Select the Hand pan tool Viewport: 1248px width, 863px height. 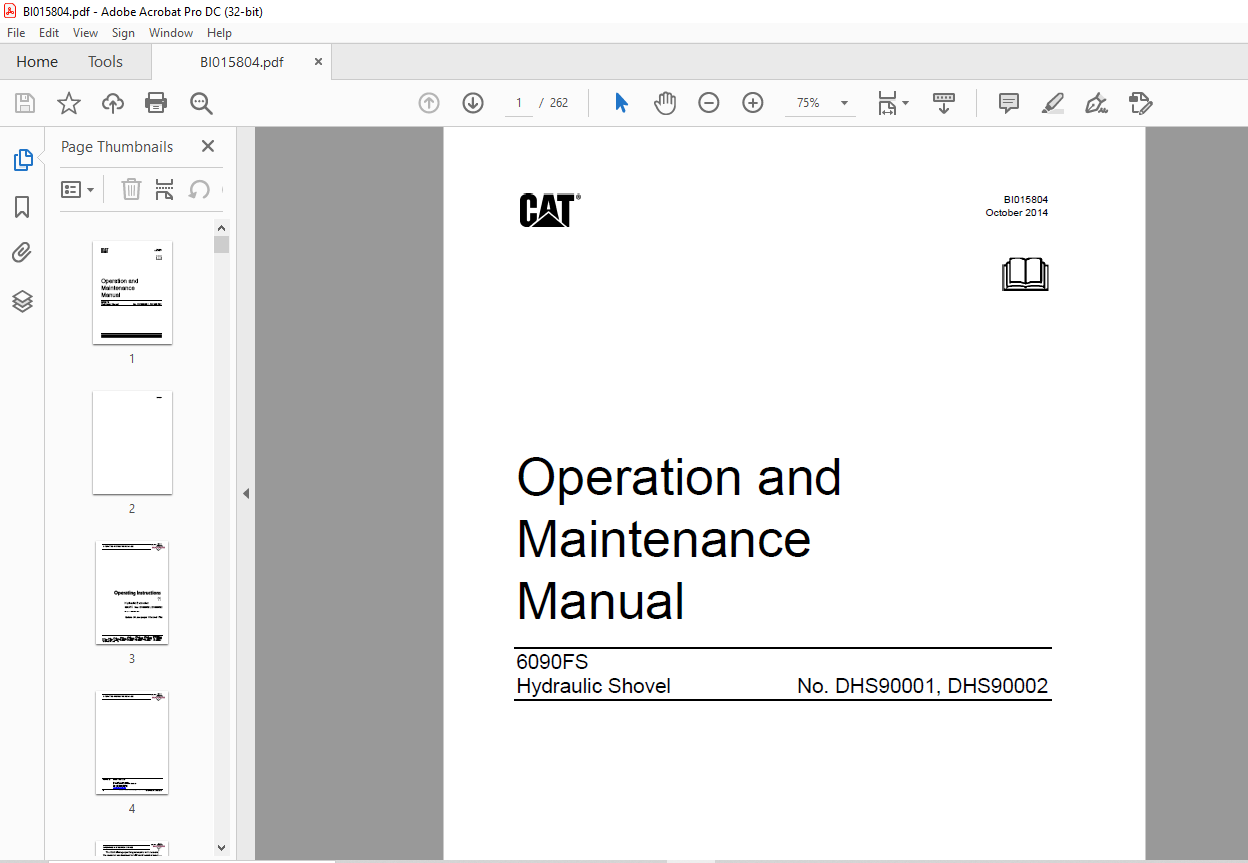pyautogui.click(x=665, y=103)
